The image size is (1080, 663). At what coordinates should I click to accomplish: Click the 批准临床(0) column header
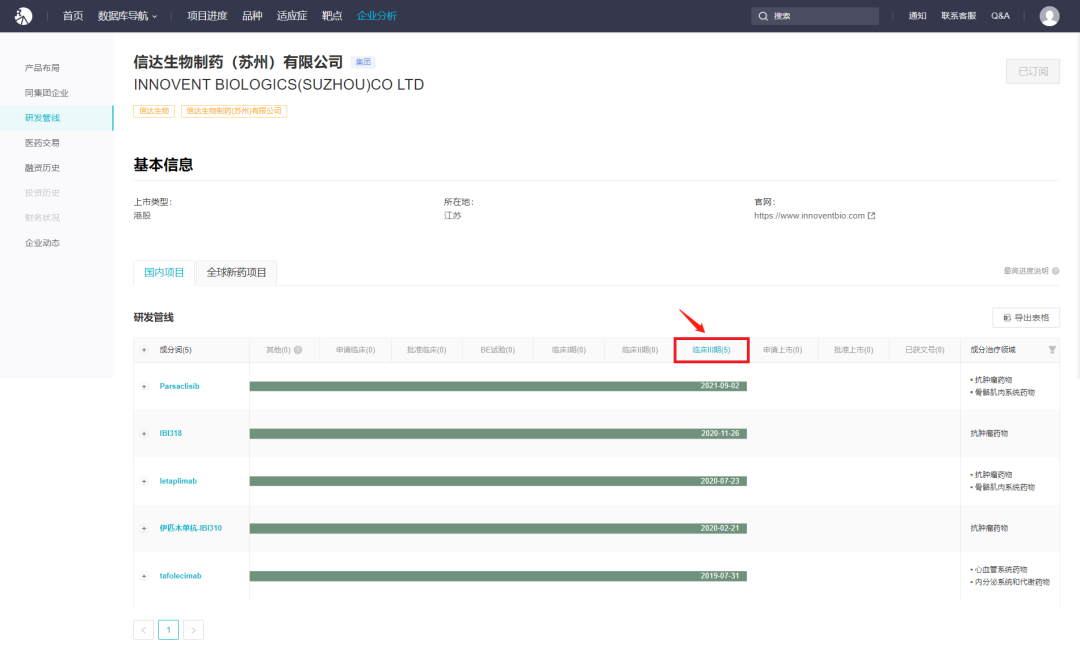(426, 350)
